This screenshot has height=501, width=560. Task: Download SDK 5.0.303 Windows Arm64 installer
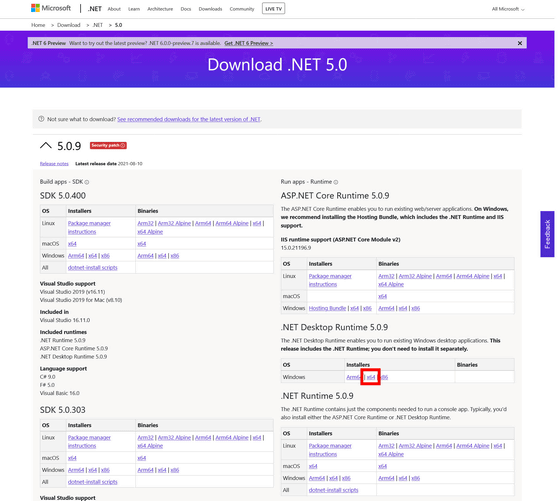[x=76, y=470]
